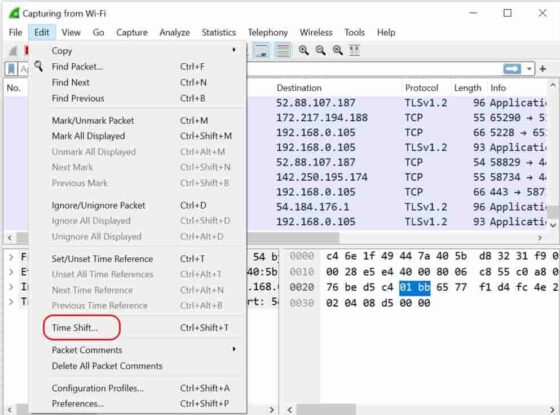Click the display filter input field
This screenshot has height=415, width=560.
click(x=375, y=69)
